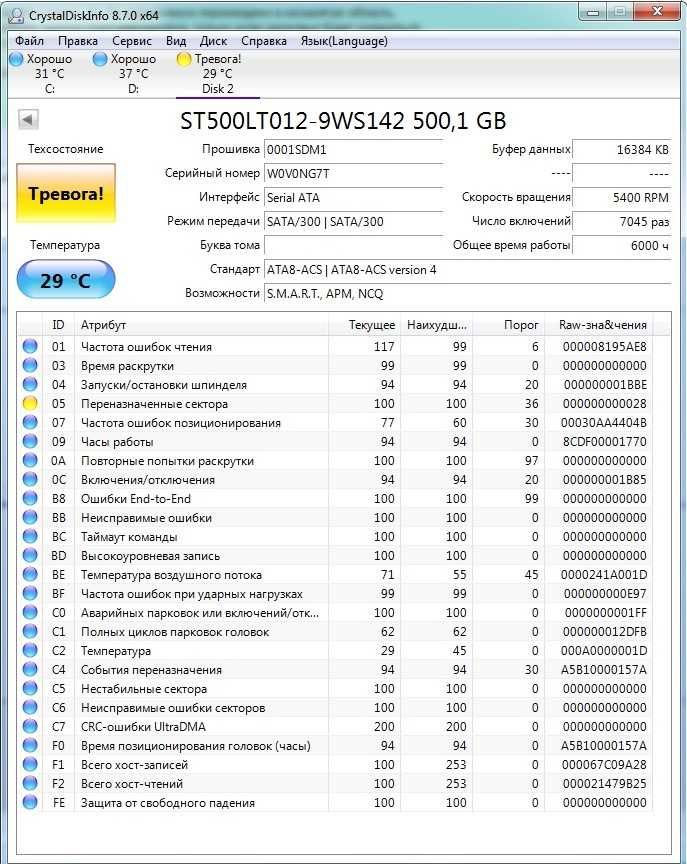Image resolution: width=687 pixels, height=864 pixels.
Task: Click the Атрибут column header
Action: click(202, 325)
